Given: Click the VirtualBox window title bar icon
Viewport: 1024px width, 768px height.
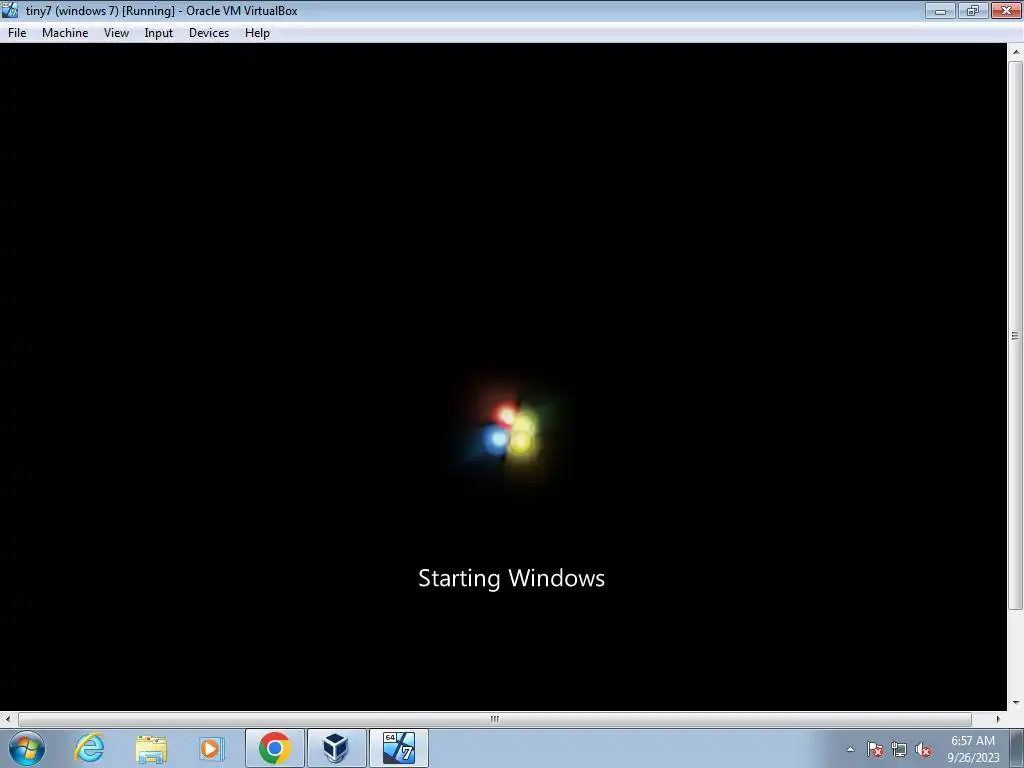Looking at the screenshot, I should click(x=10, y=10).
